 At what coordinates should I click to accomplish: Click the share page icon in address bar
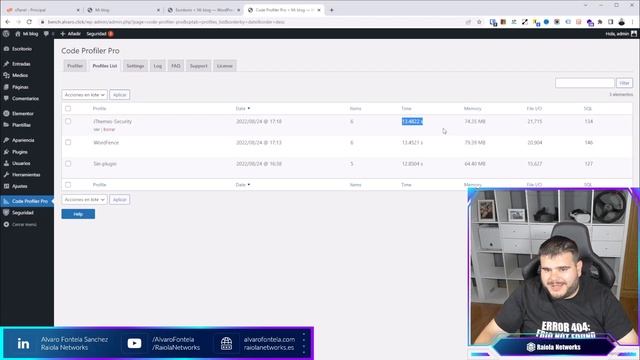[x=468, y=22]
